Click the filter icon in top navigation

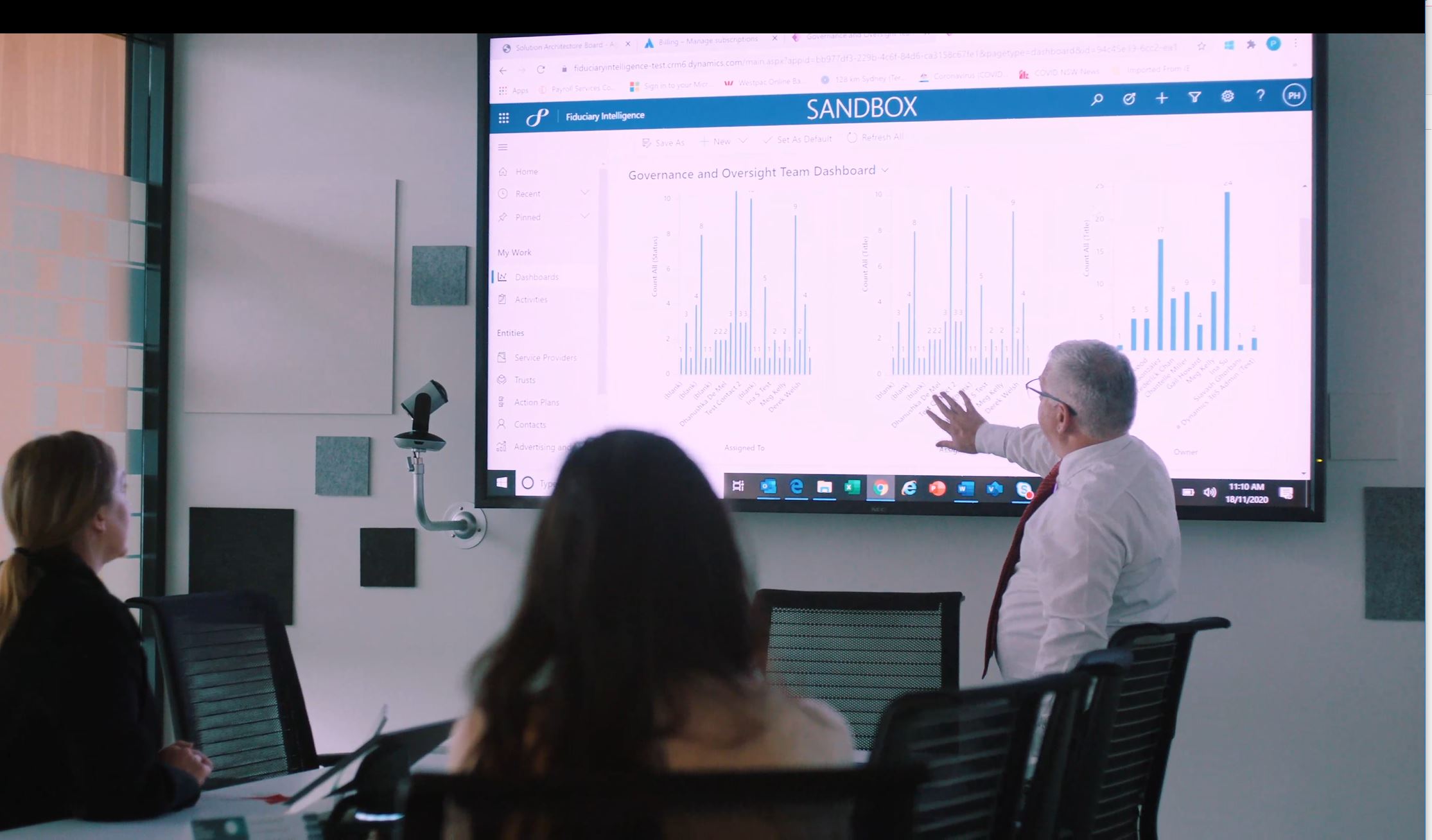1194,96
